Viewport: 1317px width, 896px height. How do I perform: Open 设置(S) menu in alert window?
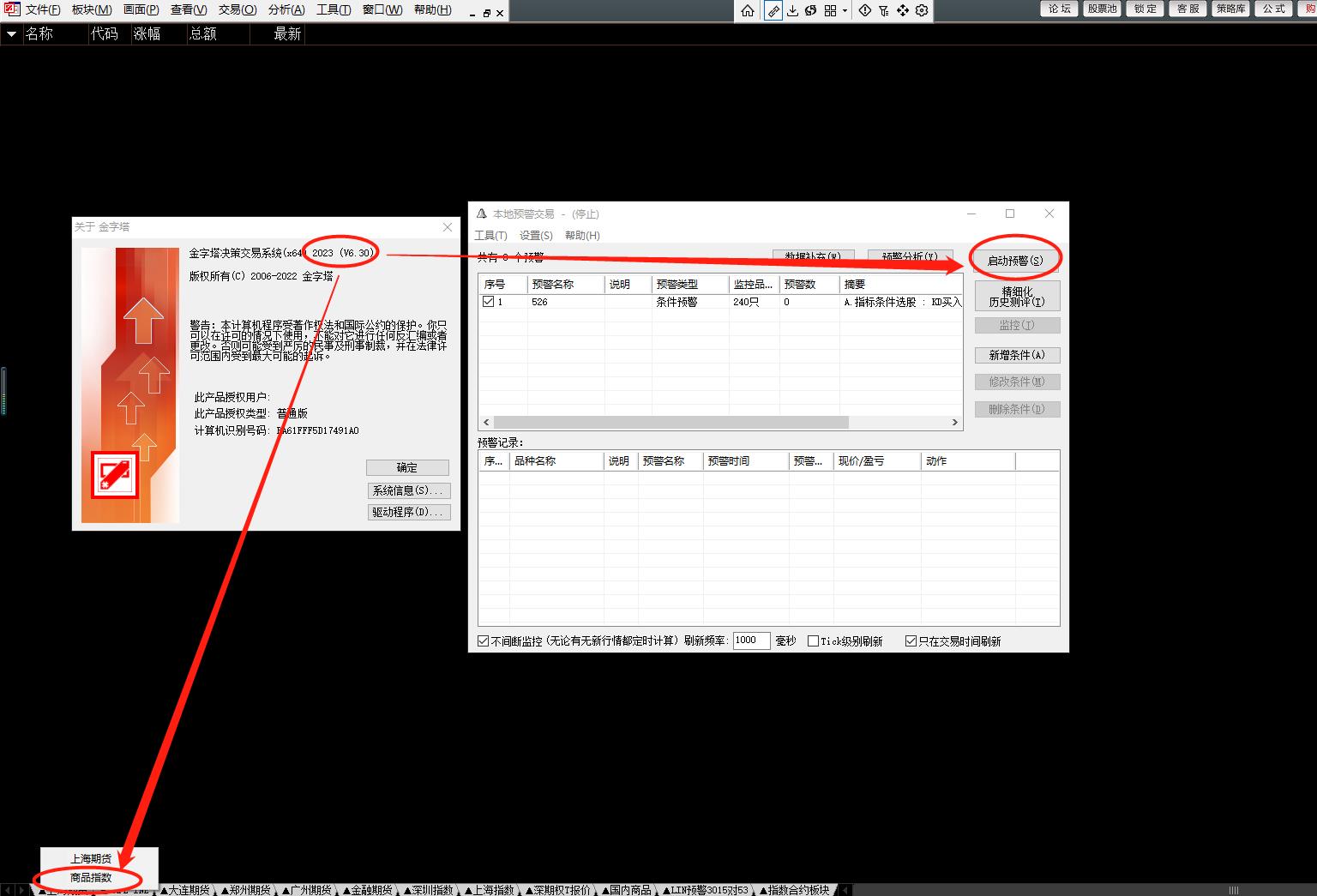pyautogui.click(x=536, y=236)
